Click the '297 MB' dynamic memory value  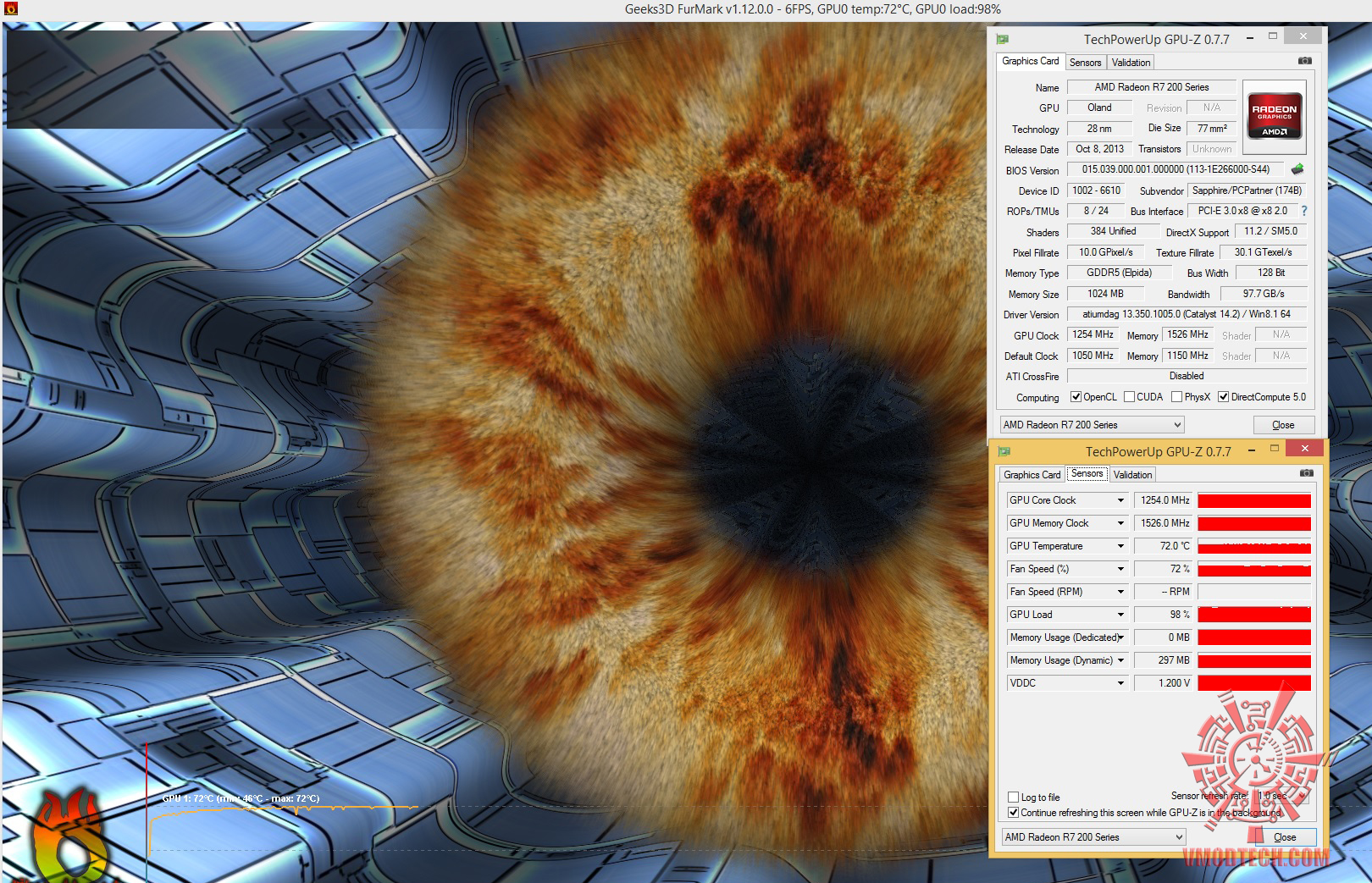tap(1164, 660)
